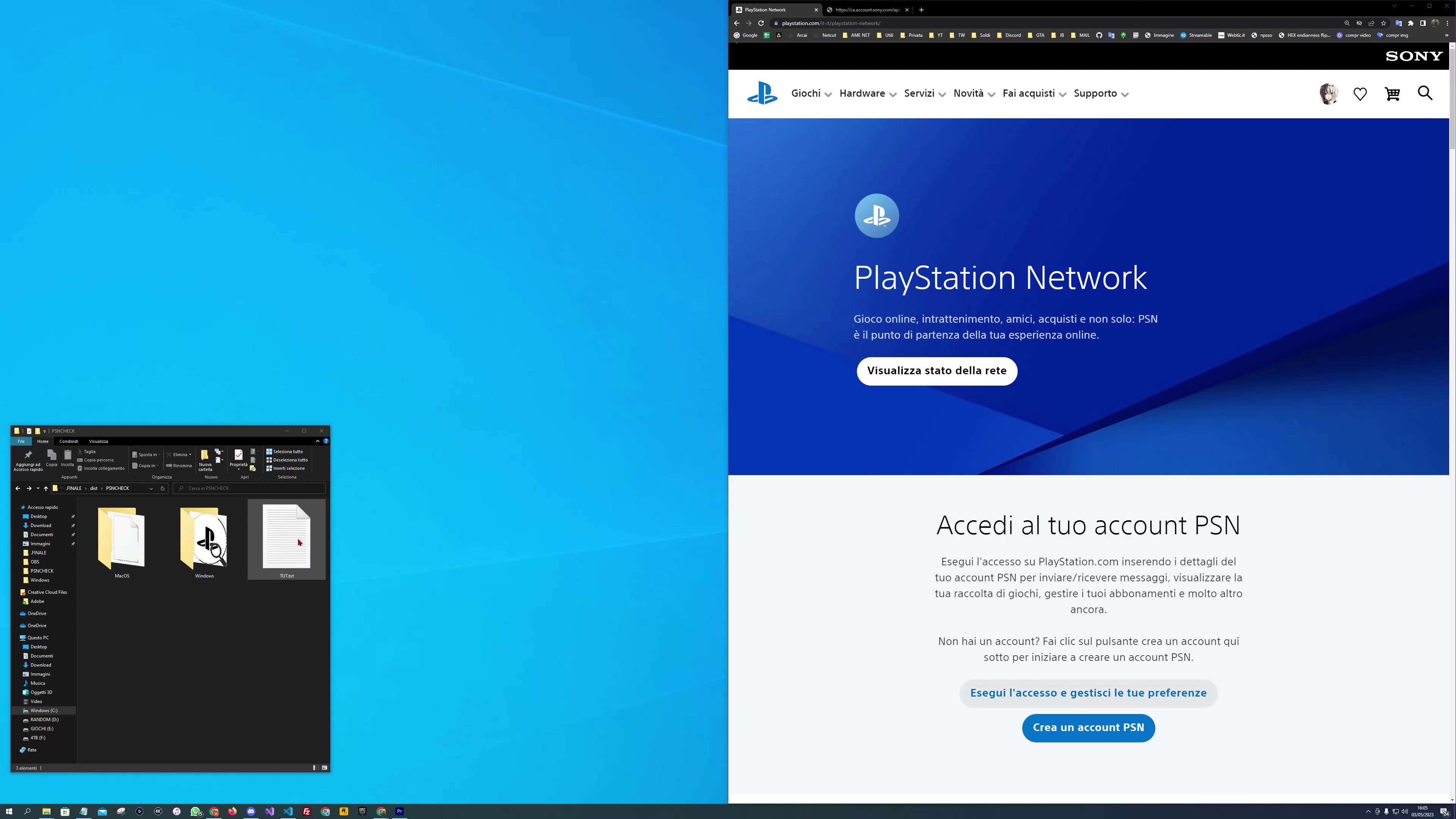This screenshot has width=1456, height=819.
Task: Open the wishlist heart icon
Action: click(1360, 94)
